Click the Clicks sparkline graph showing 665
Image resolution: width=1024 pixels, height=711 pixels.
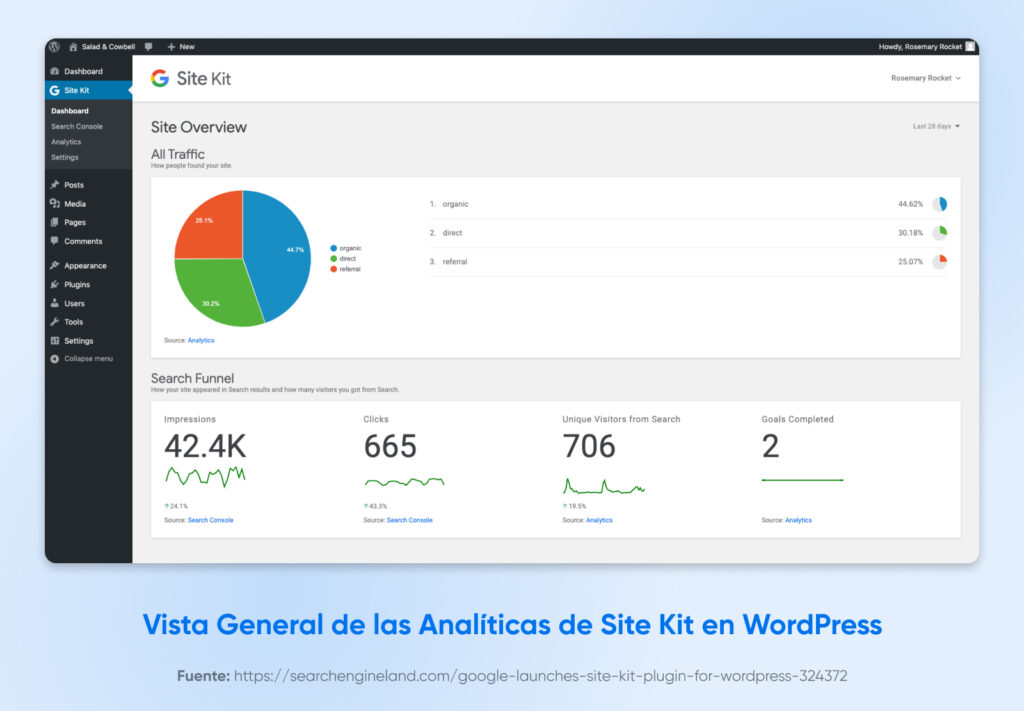click(404, 481)
